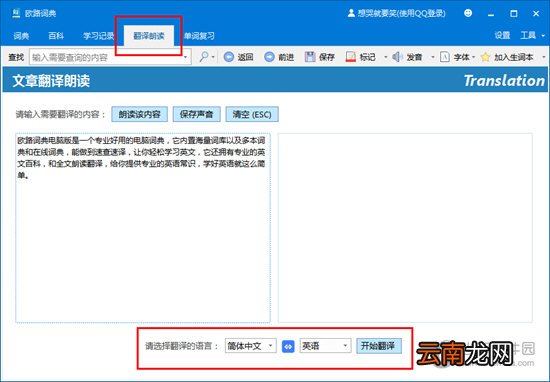Click the 标记 mark icon

(x=350, y=57)
